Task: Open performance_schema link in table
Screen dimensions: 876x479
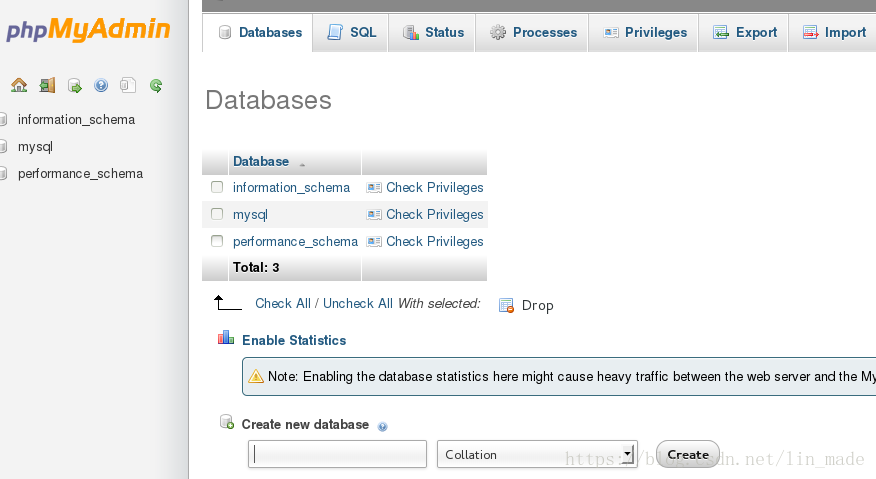Action: coord(295,241)
